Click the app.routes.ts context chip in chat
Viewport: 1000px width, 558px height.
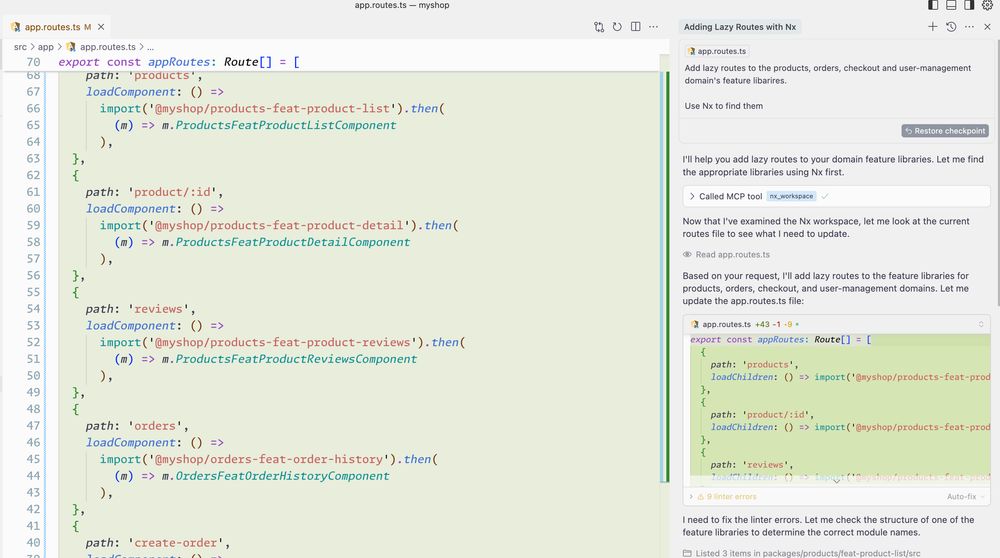coord(717,51)
